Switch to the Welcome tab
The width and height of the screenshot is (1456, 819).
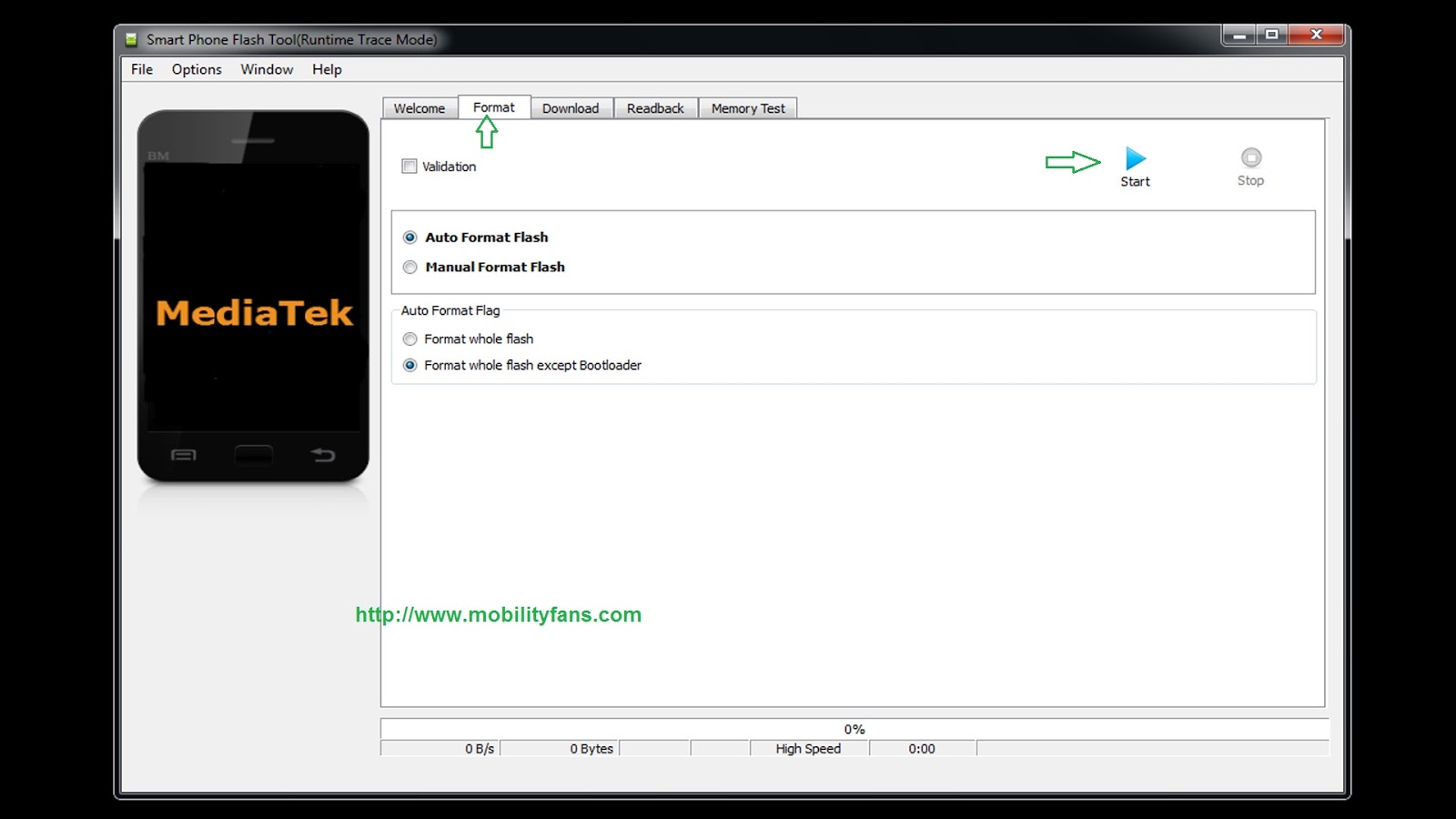coord(420,108)
